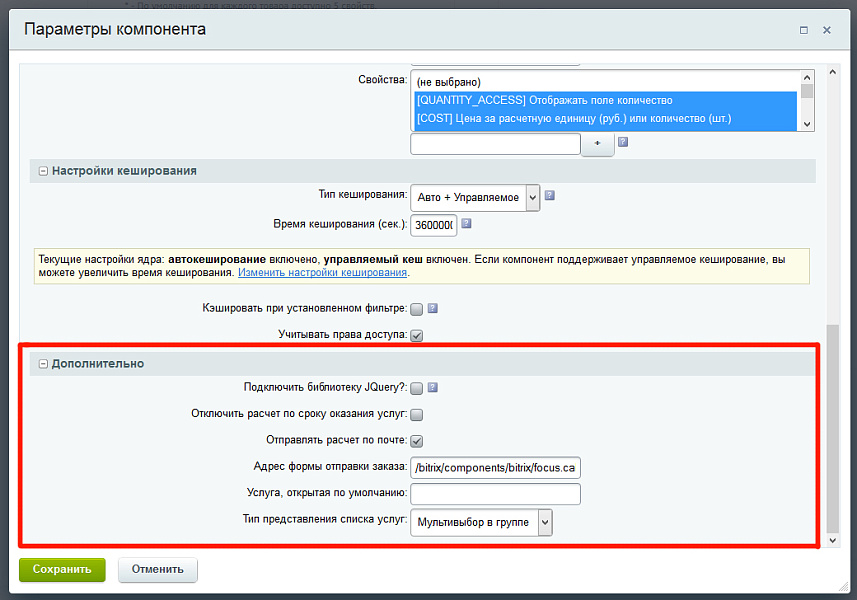Click help icon next to JQuery library option

click(433, 388)
